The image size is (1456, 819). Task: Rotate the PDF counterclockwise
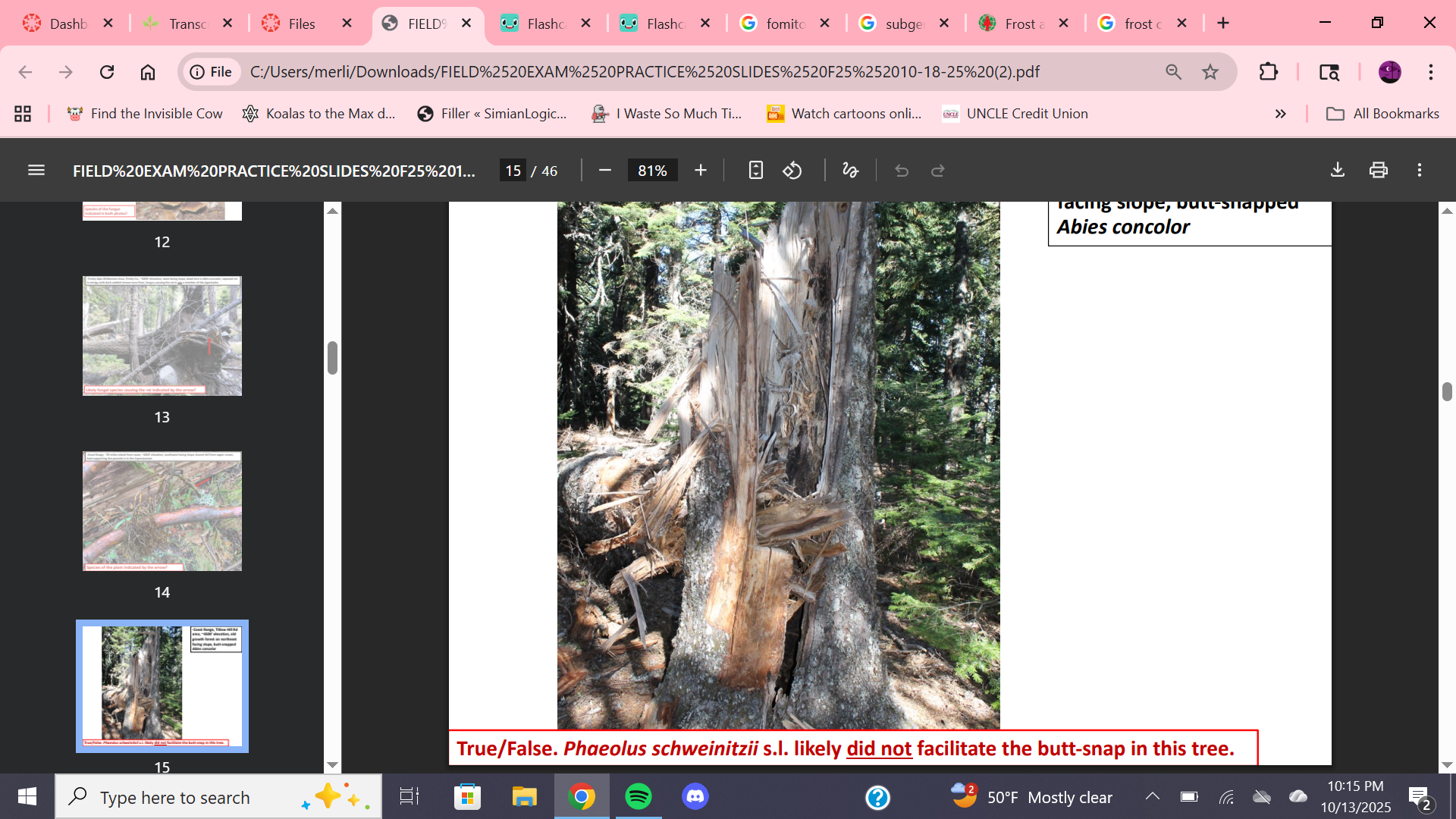792,171
